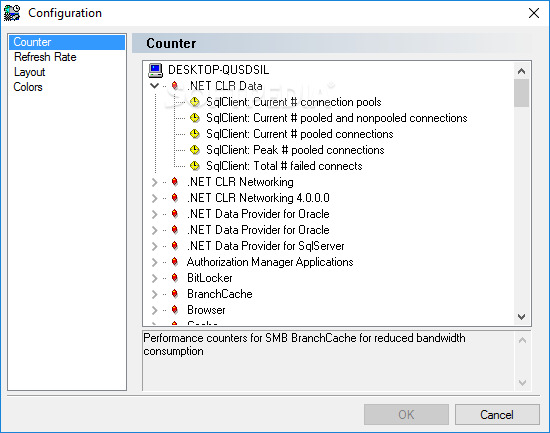The image size is (550, 433).
Task: Select 'SqlClient: Current # pooled connections'
Action: coord(300,134)
